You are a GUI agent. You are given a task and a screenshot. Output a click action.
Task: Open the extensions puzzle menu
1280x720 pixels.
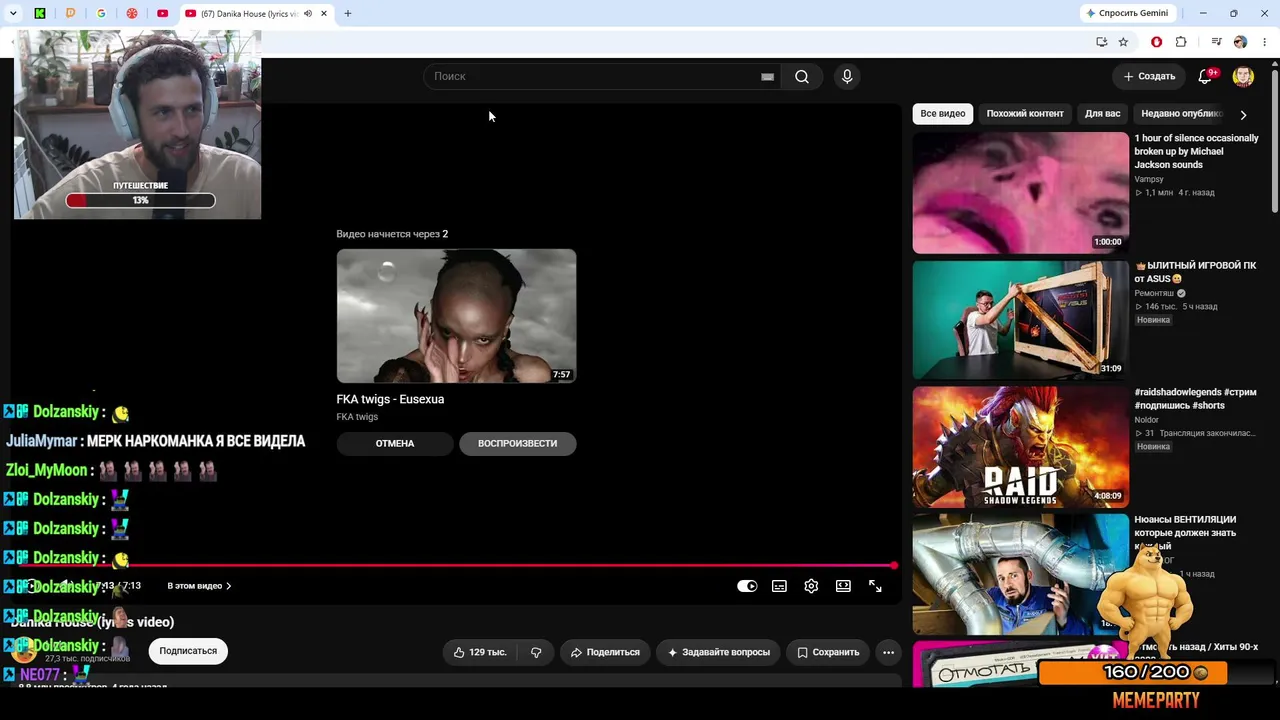click(1181, 42)
